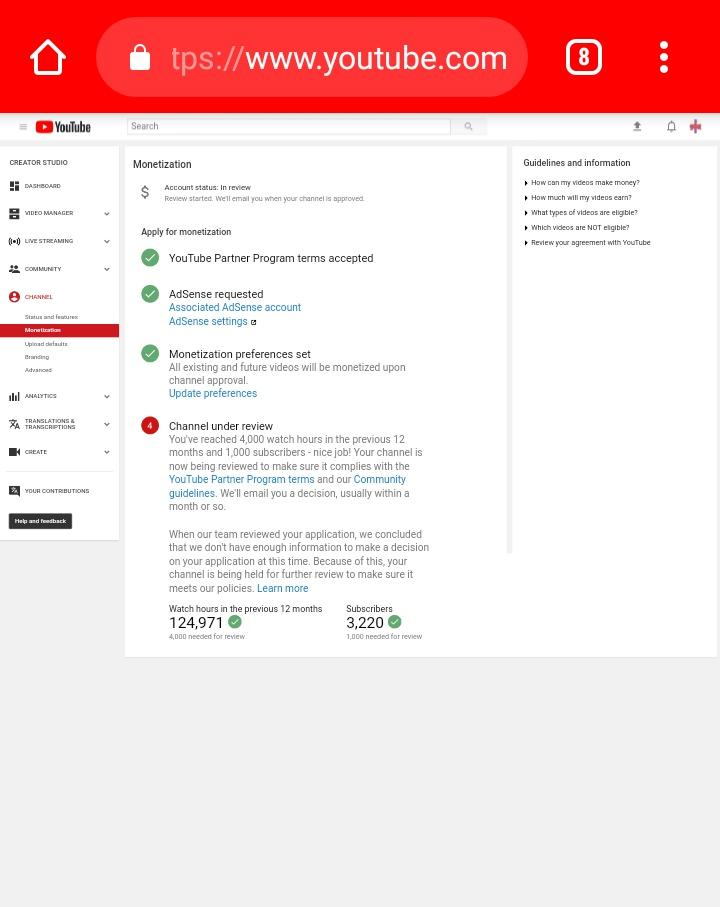This screenshot has height=907, width=720.
Task: Open the notifications bell
Action: [x=671, y=126]
